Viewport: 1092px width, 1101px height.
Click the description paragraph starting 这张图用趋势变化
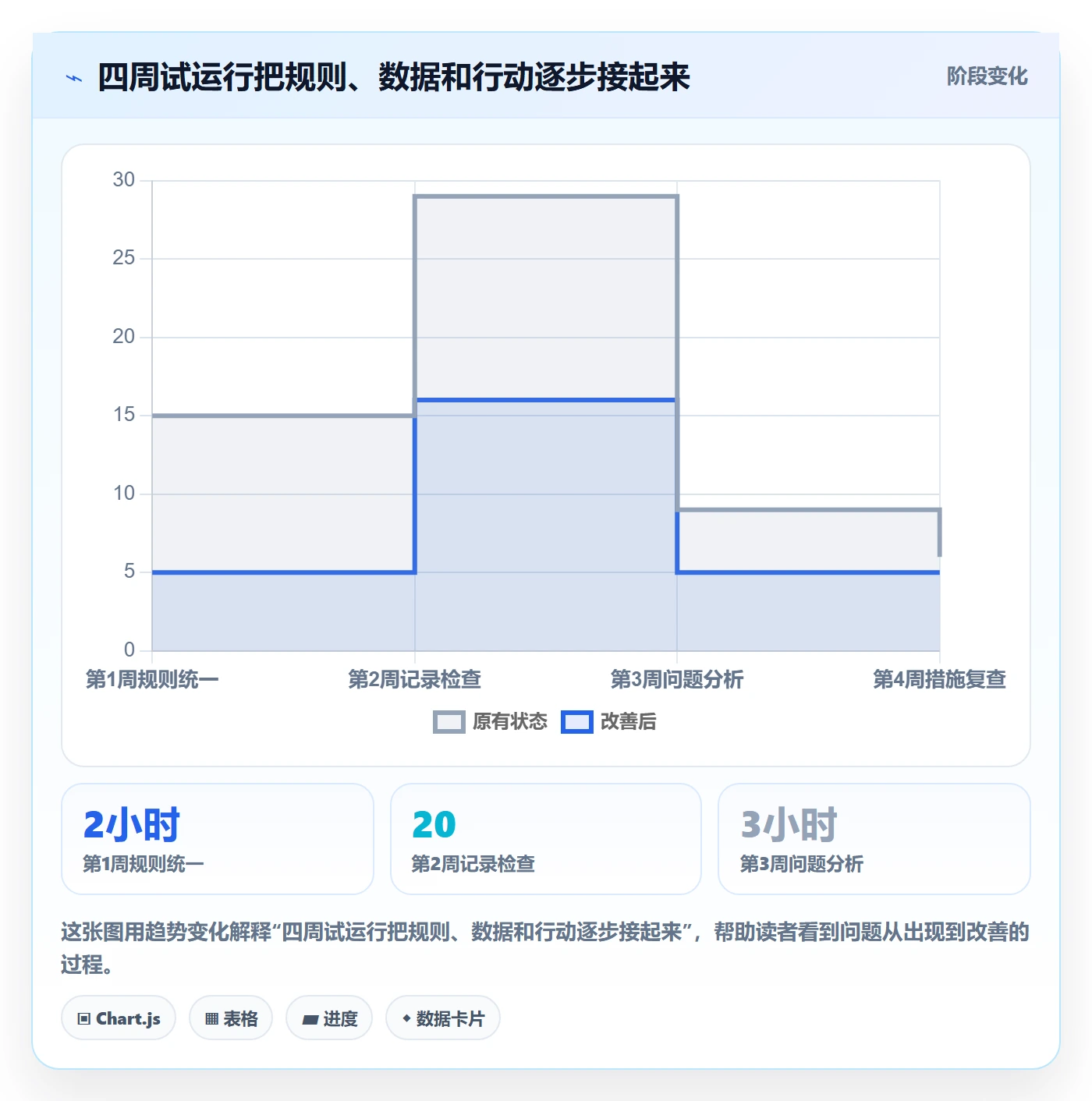tap(545, 948)
